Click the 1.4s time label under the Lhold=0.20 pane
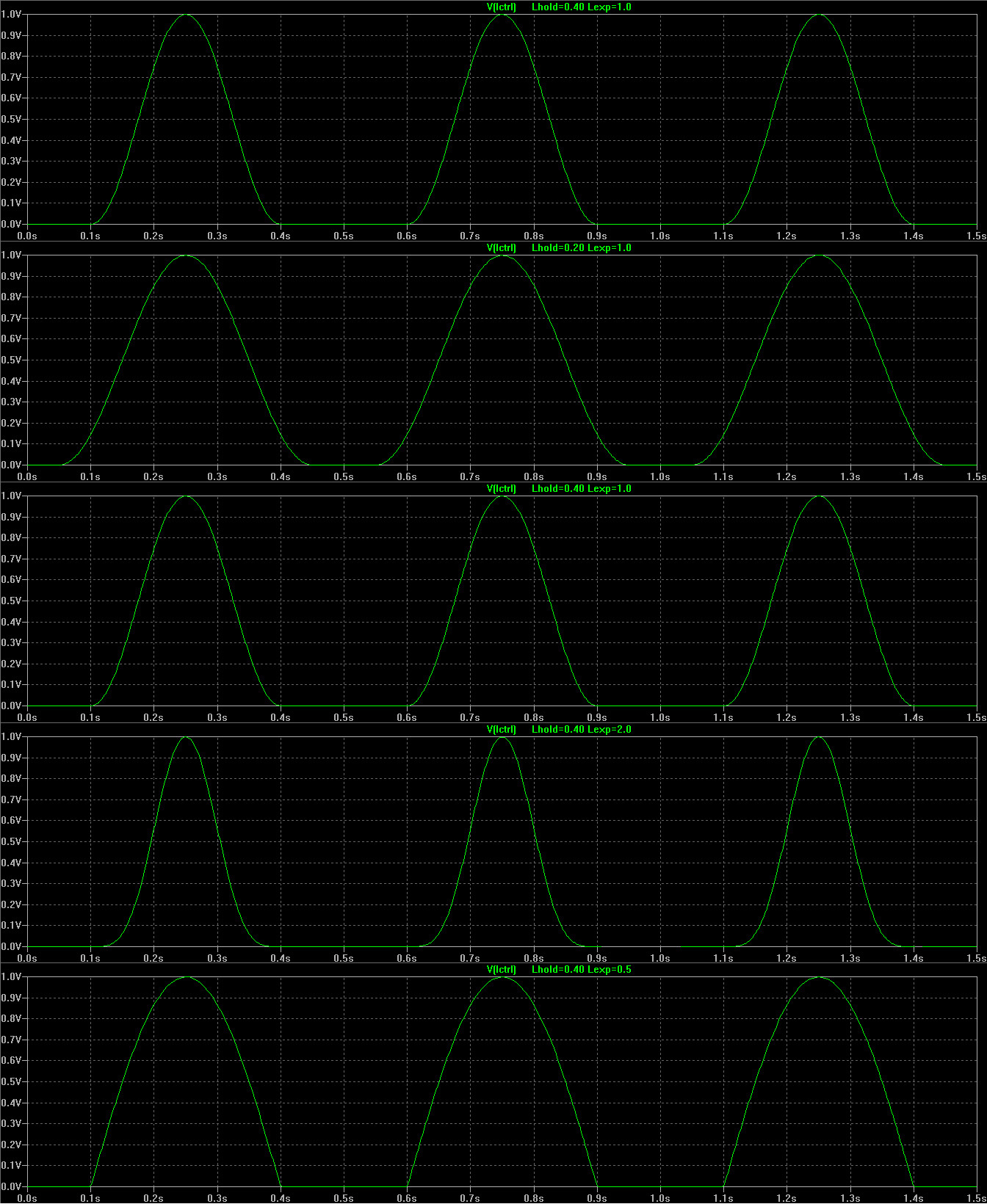 click(914, 476)
